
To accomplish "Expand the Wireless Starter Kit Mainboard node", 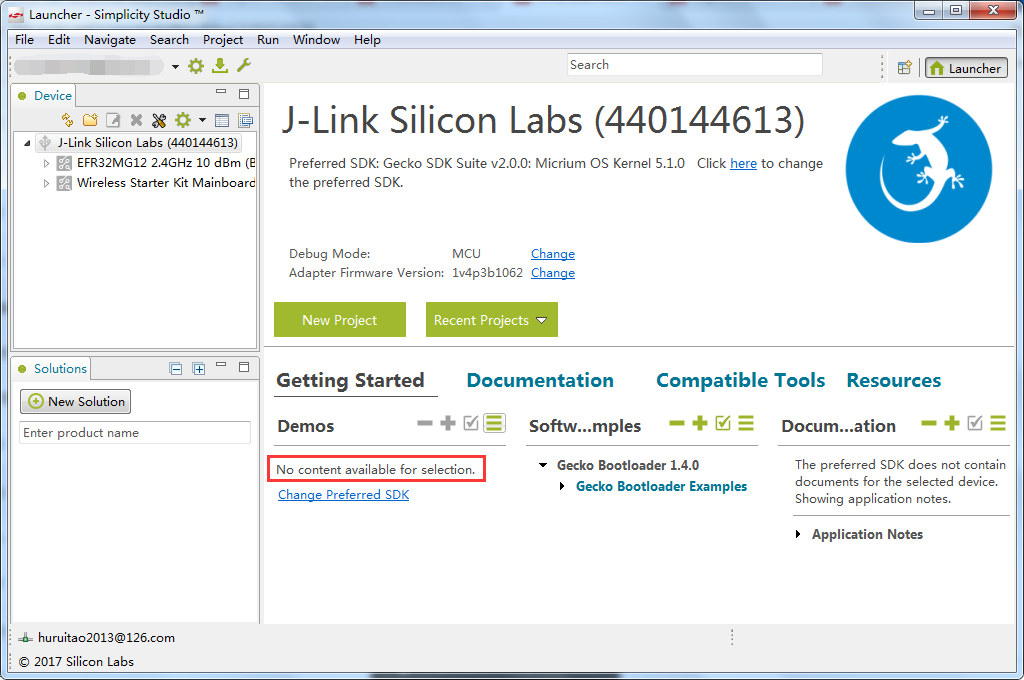I will tap(46, 184).
